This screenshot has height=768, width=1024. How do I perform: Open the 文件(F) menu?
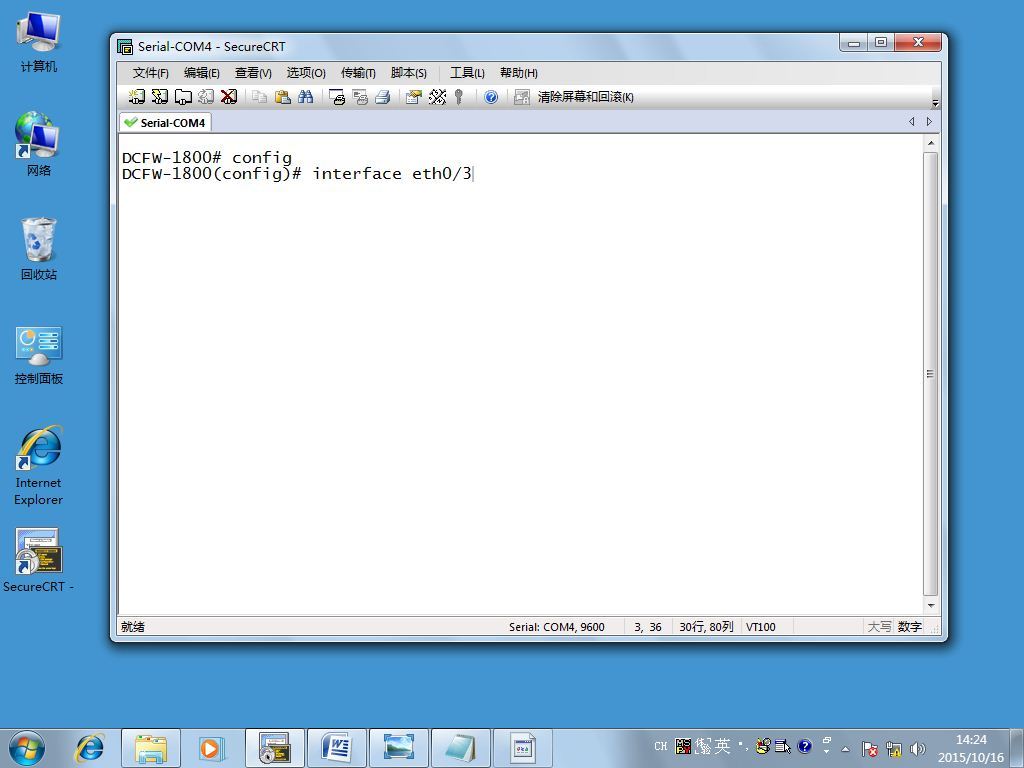click(x=150, y=72)
